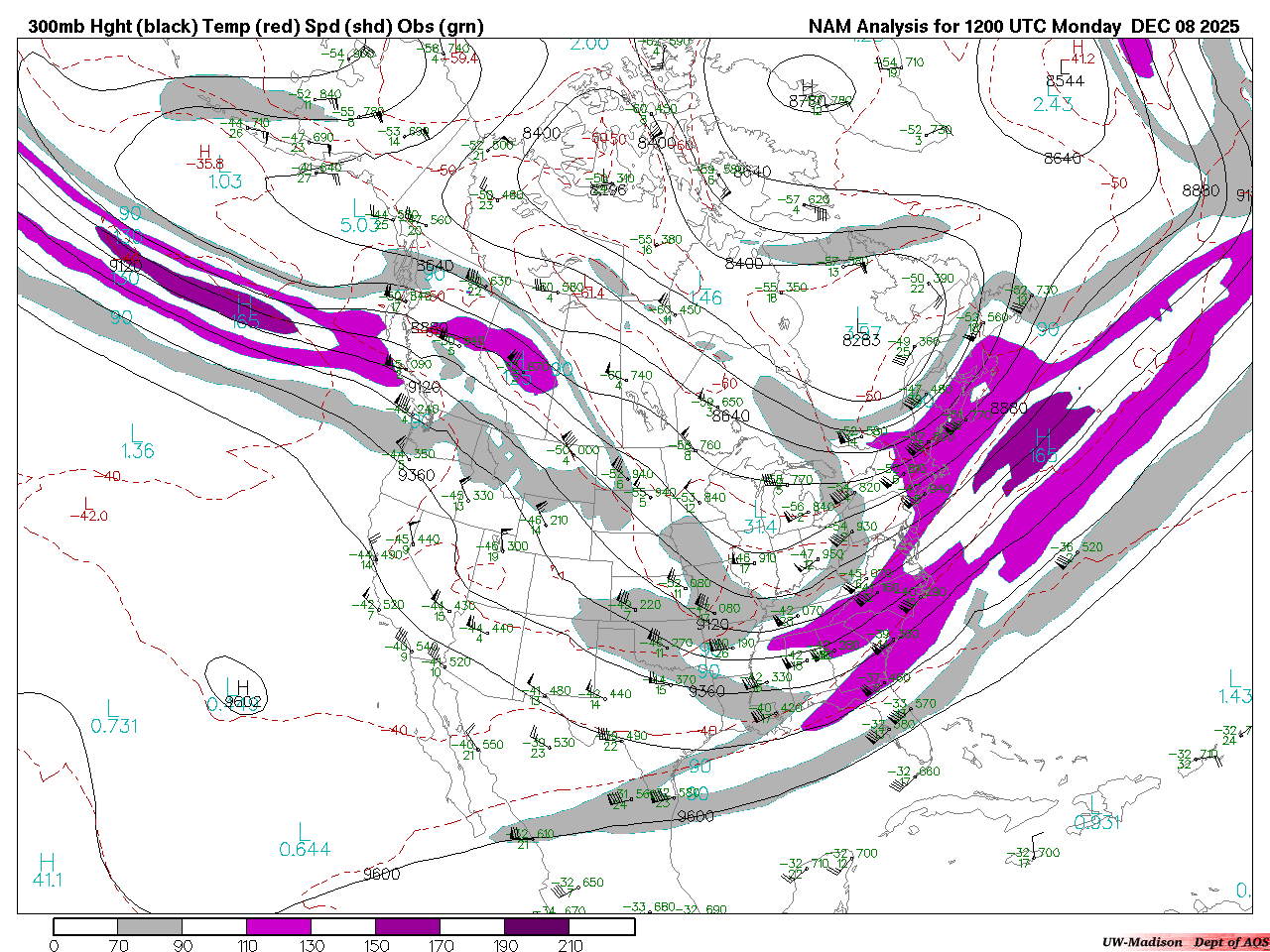This screenshot has width=1270, height=952.
Task: Click the gray 70–90 color bar swatch
Action: pyautogui.click(x=150, y=926)
